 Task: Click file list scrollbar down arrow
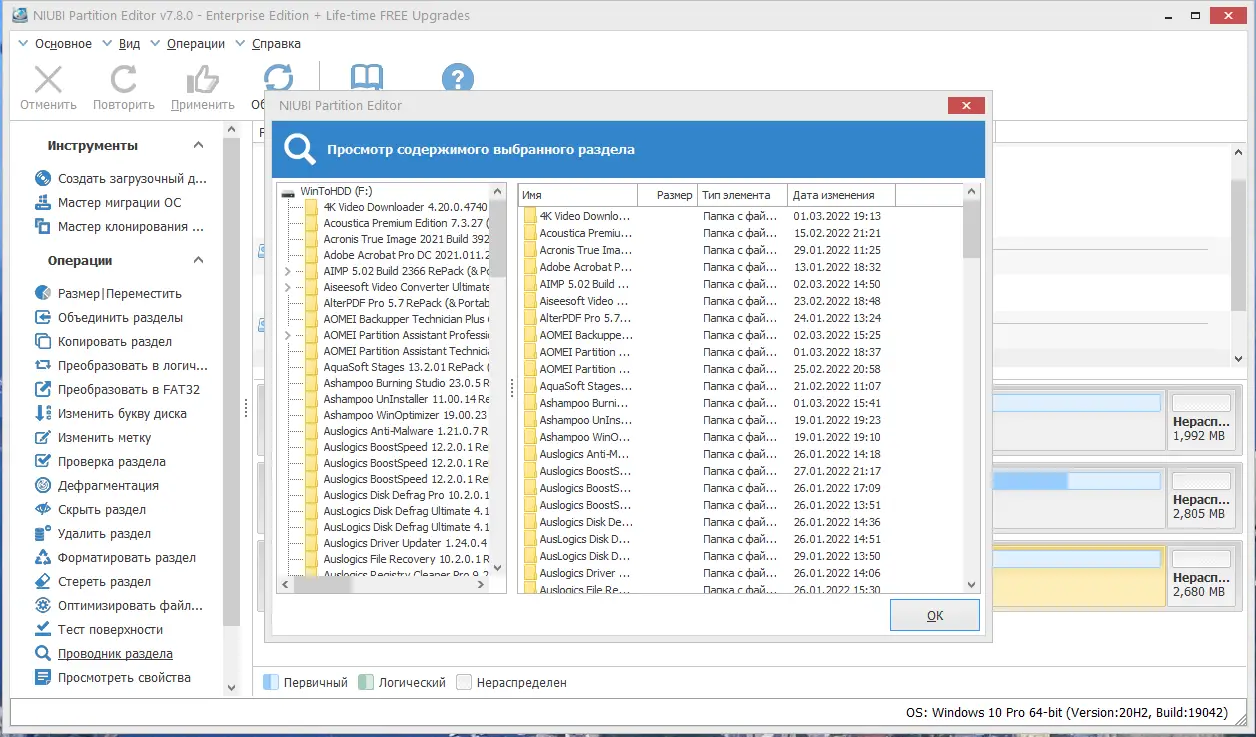[x=971, y=585]
